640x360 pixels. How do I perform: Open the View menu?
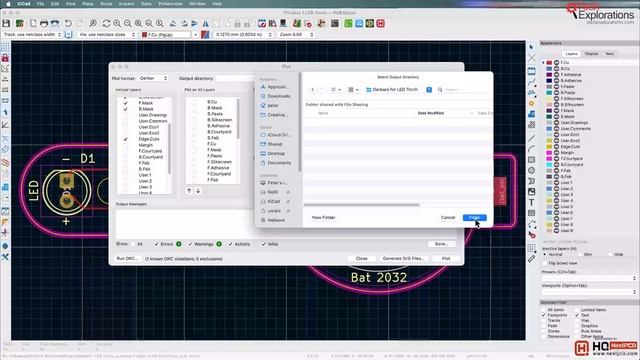coord(70,4)
